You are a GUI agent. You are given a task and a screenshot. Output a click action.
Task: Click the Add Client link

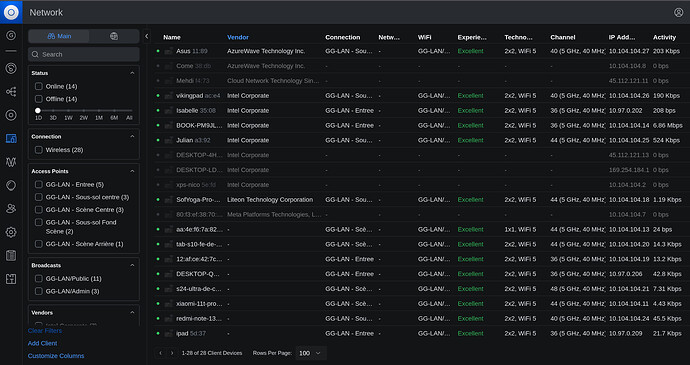[x=43, y=343]
